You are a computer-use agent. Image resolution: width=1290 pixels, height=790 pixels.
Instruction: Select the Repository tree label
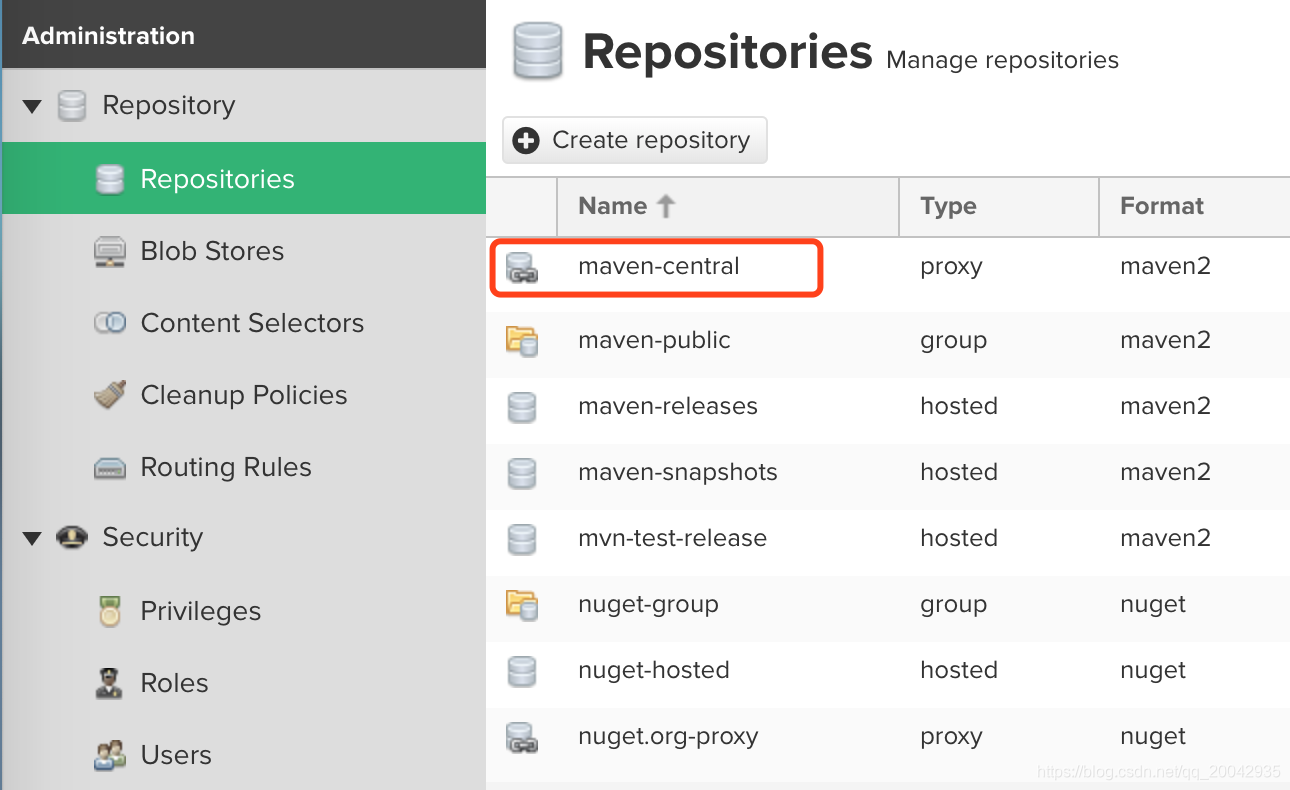pyautogui.click(x=169, y=105)
